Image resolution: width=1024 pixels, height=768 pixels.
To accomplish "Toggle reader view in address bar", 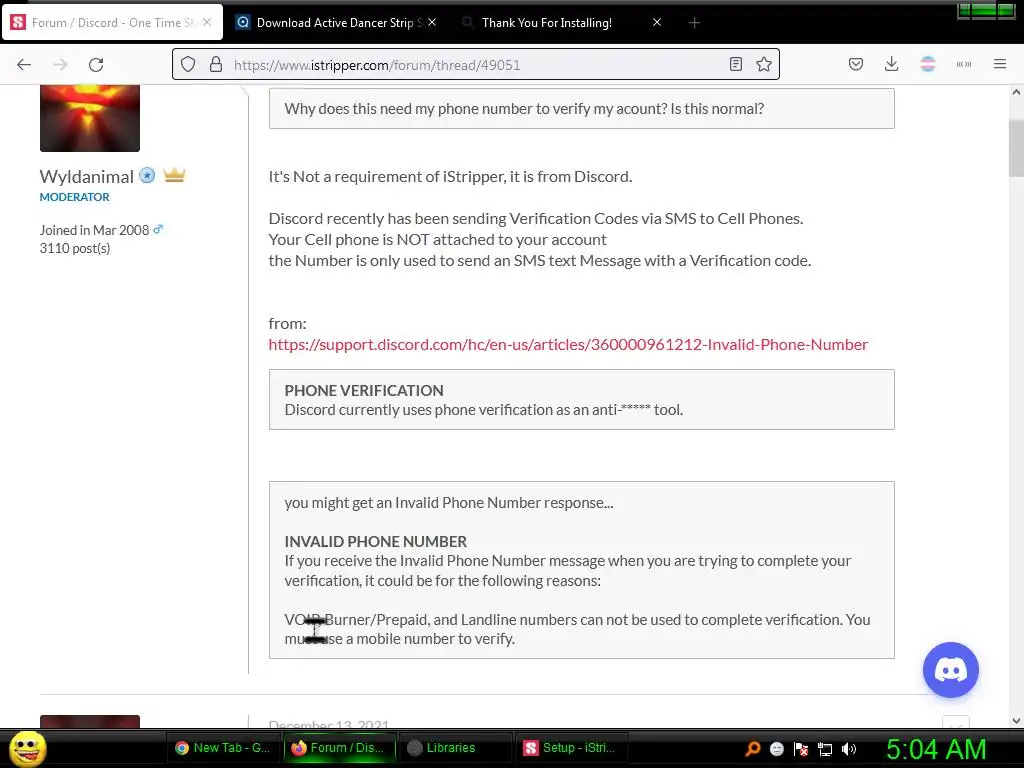I will [735, 64].
